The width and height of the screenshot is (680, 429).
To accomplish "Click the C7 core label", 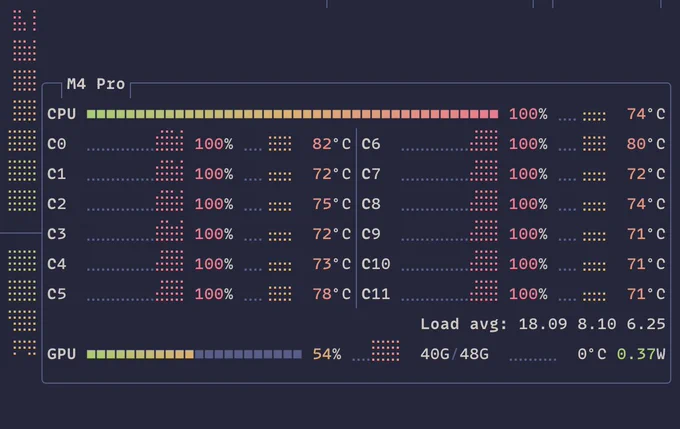I will pos(371,174).
